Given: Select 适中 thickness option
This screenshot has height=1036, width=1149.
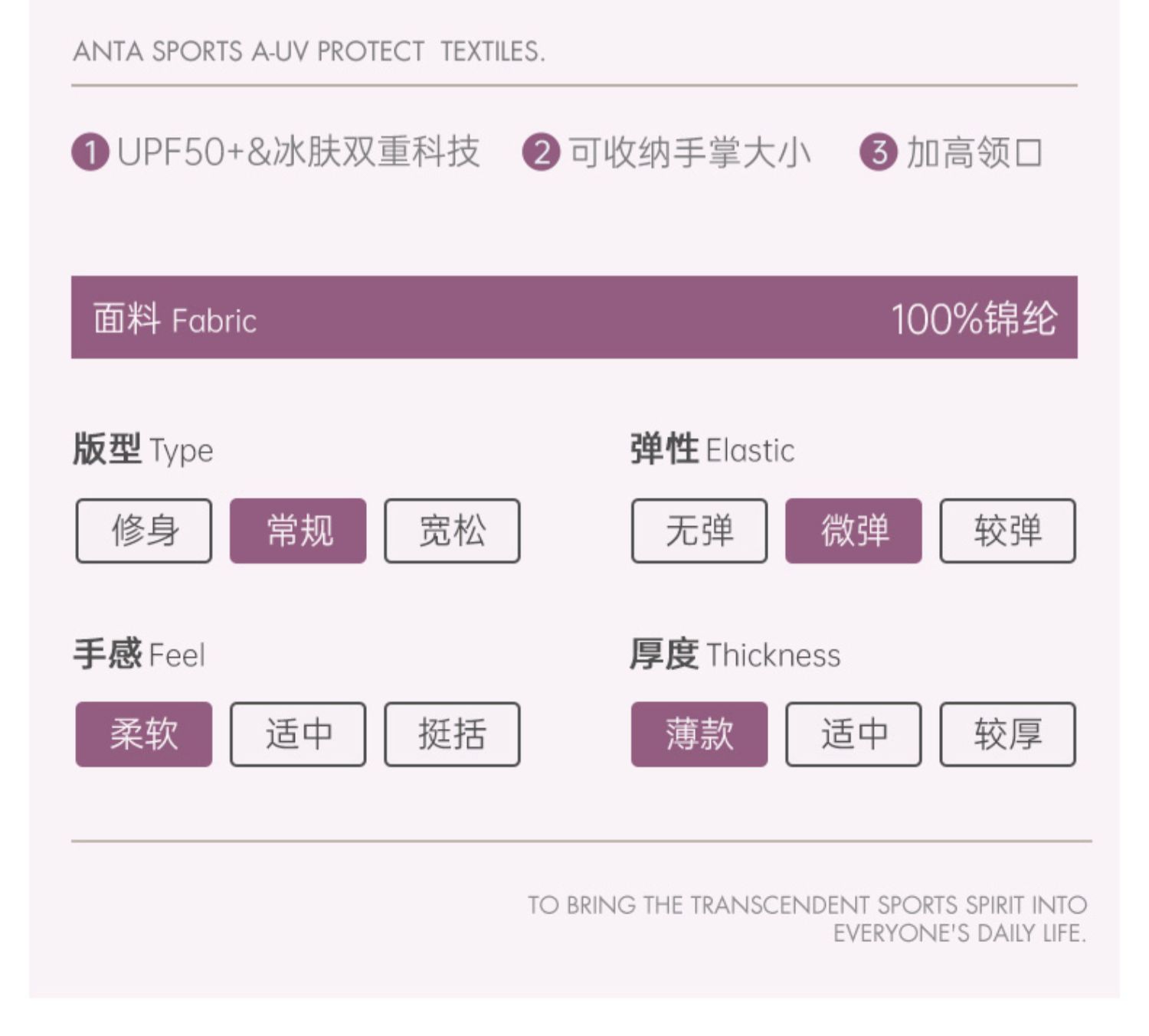Looking at the screenshot, I should point(853,734).
